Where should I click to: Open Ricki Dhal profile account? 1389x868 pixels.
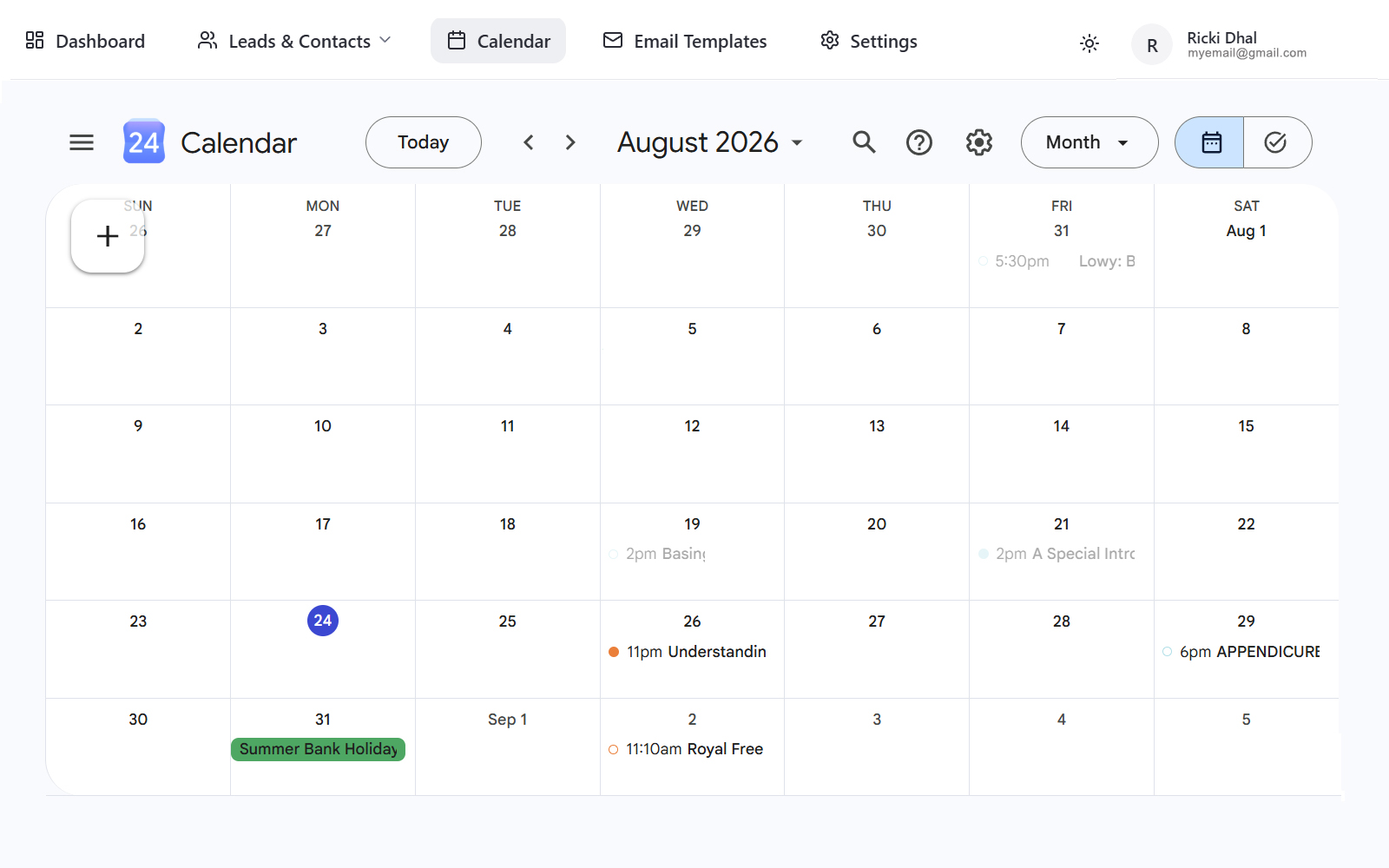point(1220,44)
